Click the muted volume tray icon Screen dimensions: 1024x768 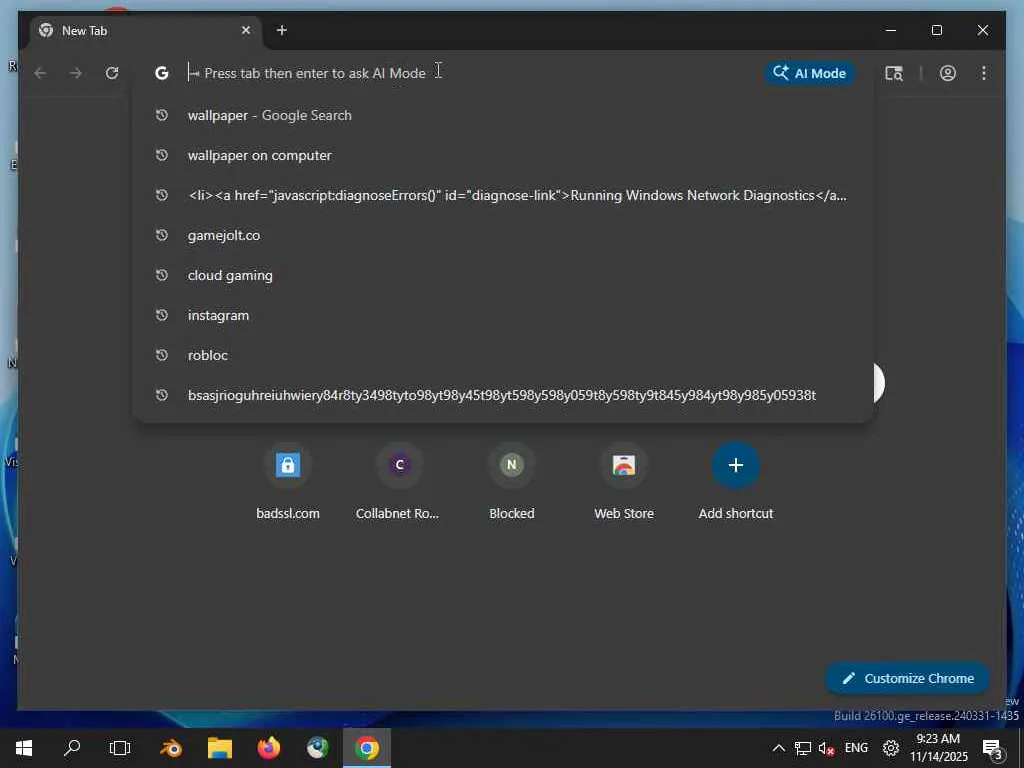826,748
